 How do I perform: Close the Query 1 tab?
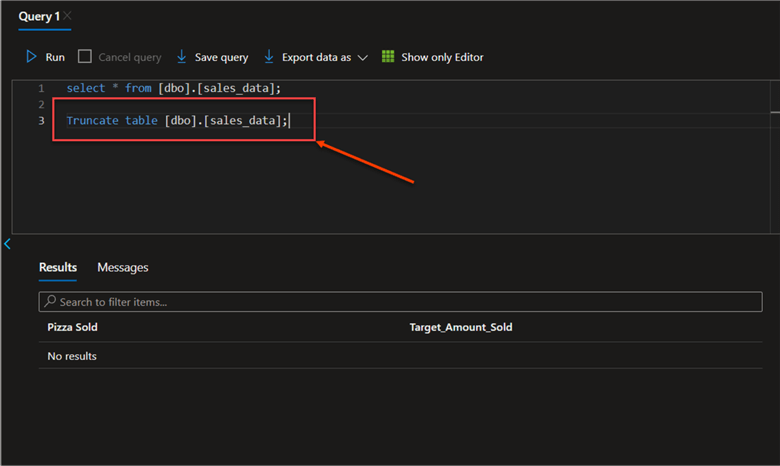pos(67,17)
